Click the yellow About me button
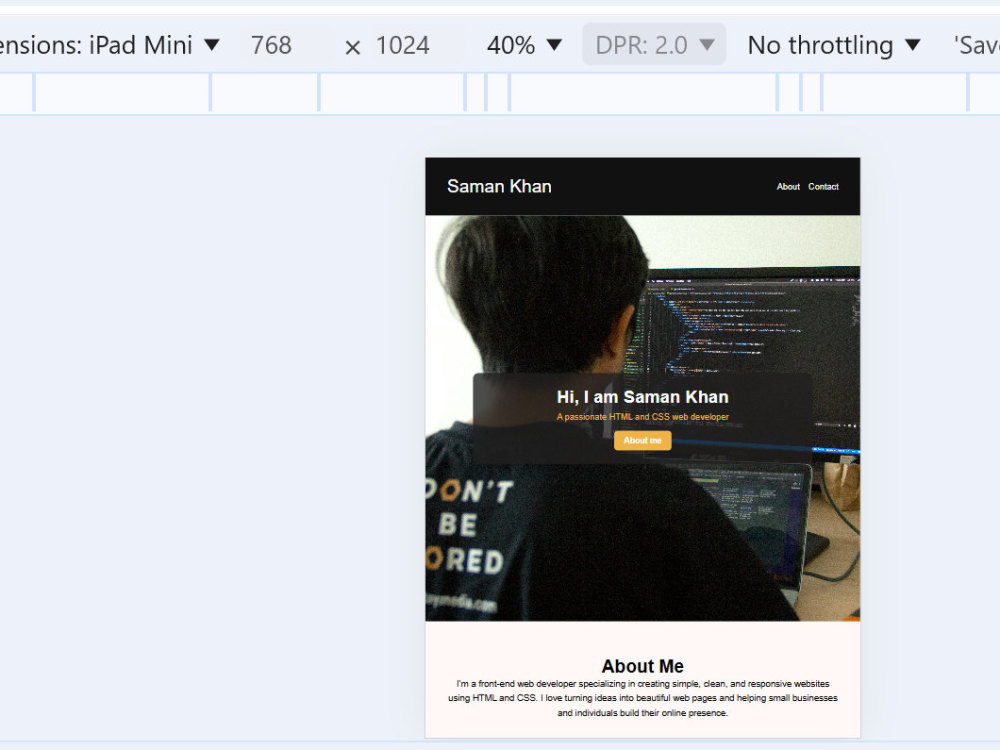The width and height of the screenshot is (1000, 750). [642, 440]
